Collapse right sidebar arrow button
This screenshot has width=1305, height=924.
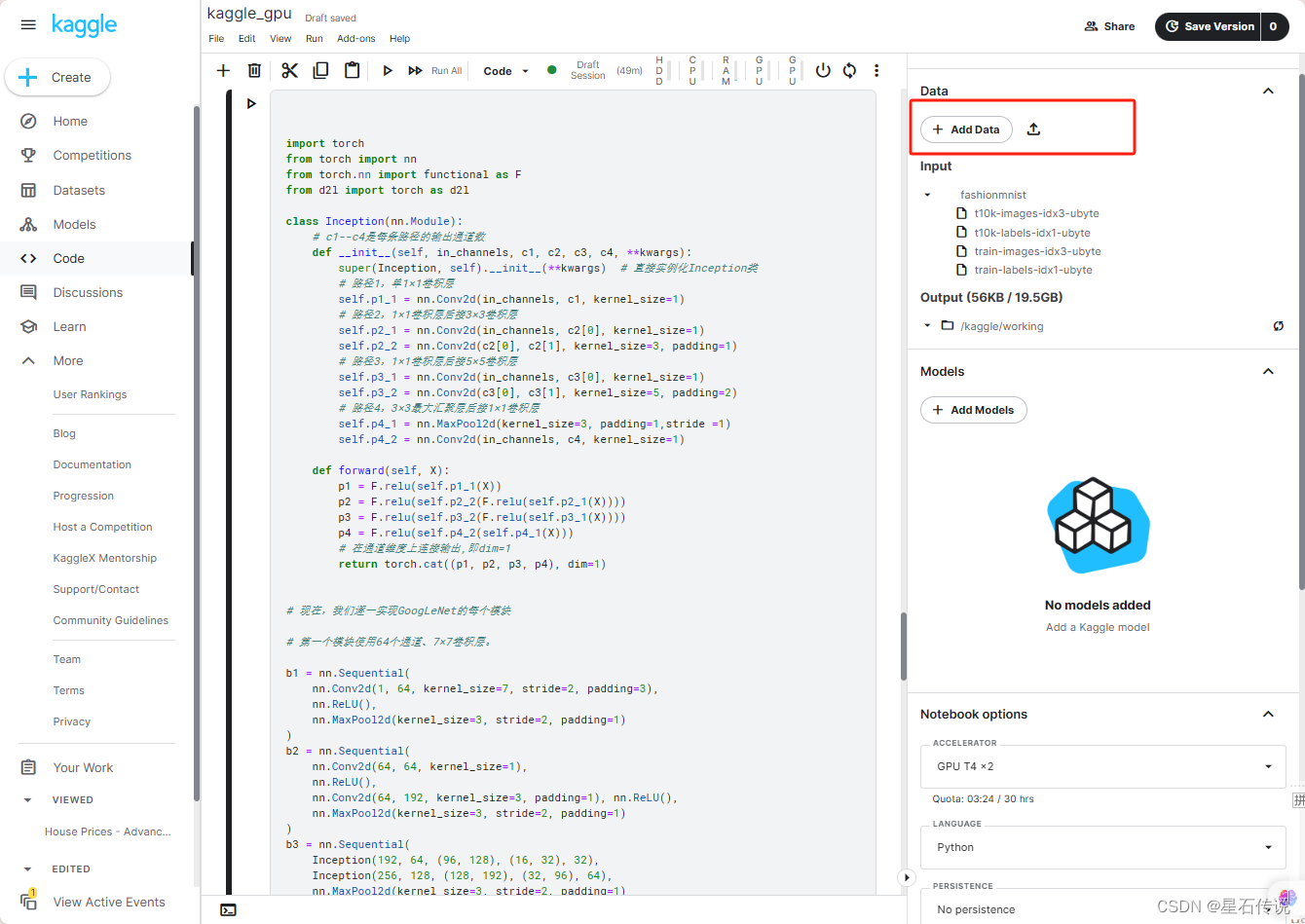tap(906, 877)
